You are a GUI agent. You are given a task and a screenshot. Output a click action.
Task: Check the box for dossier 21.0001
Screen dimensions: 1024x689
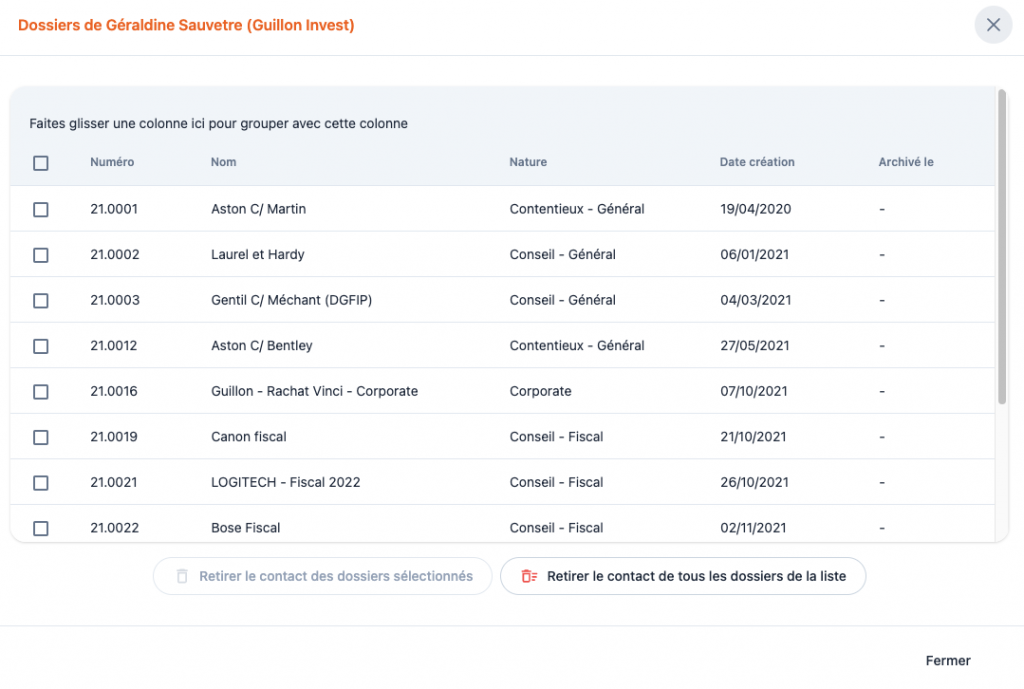pos(41,209)
